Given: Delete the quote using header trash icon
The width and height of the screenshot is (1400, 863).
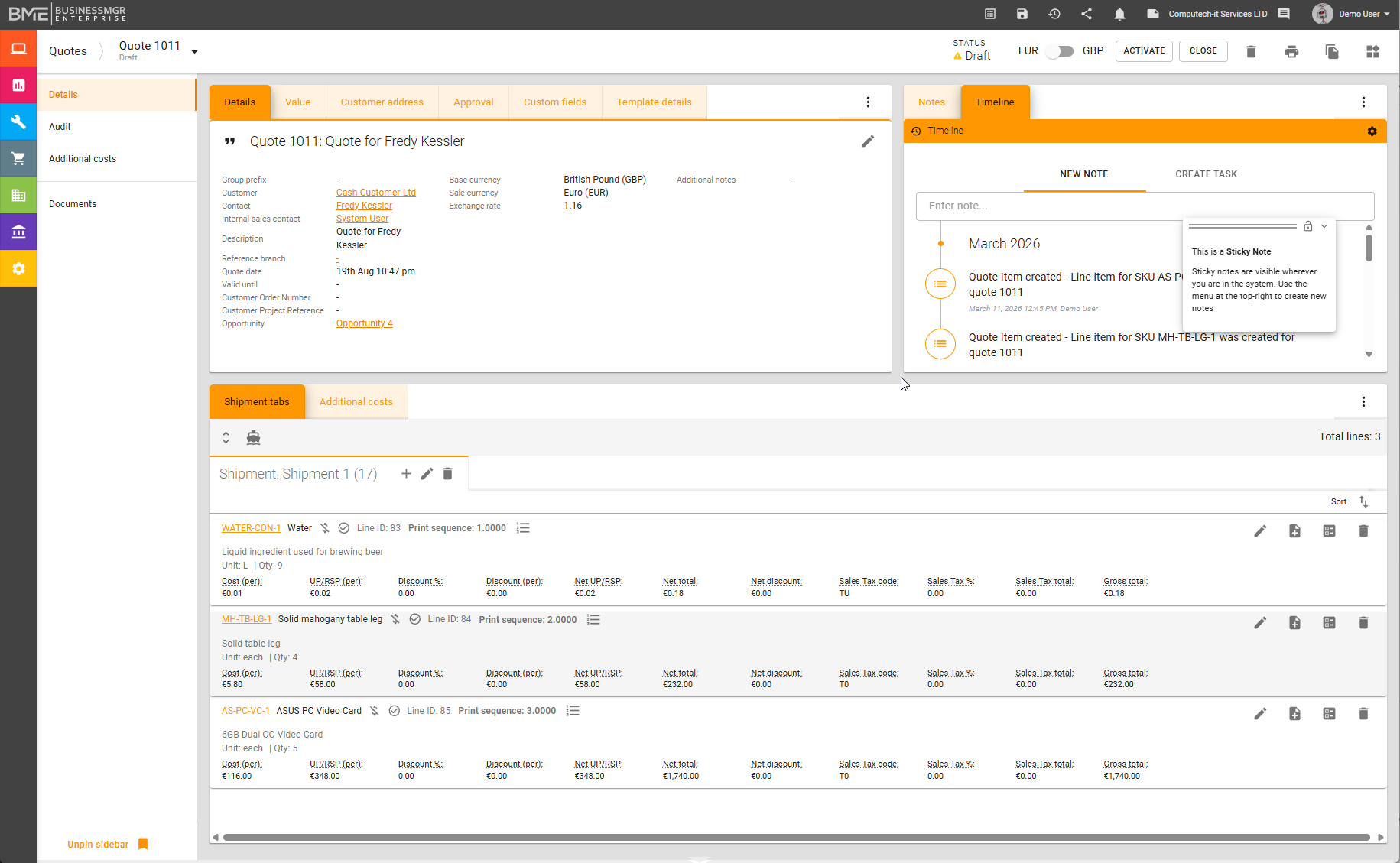Looking at the screenshot, I should [x=1251, y=51].
